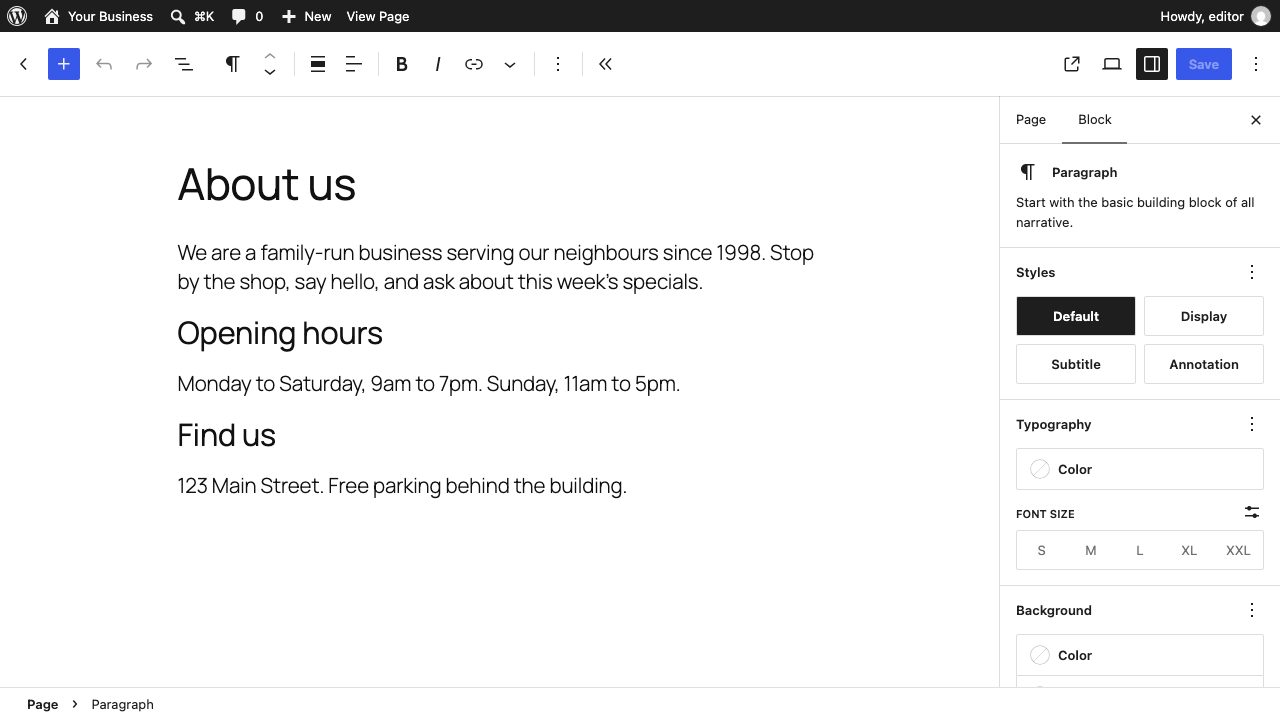
Task: Open the Howdy, editor account menu
Action: [x=1215, y=16]
